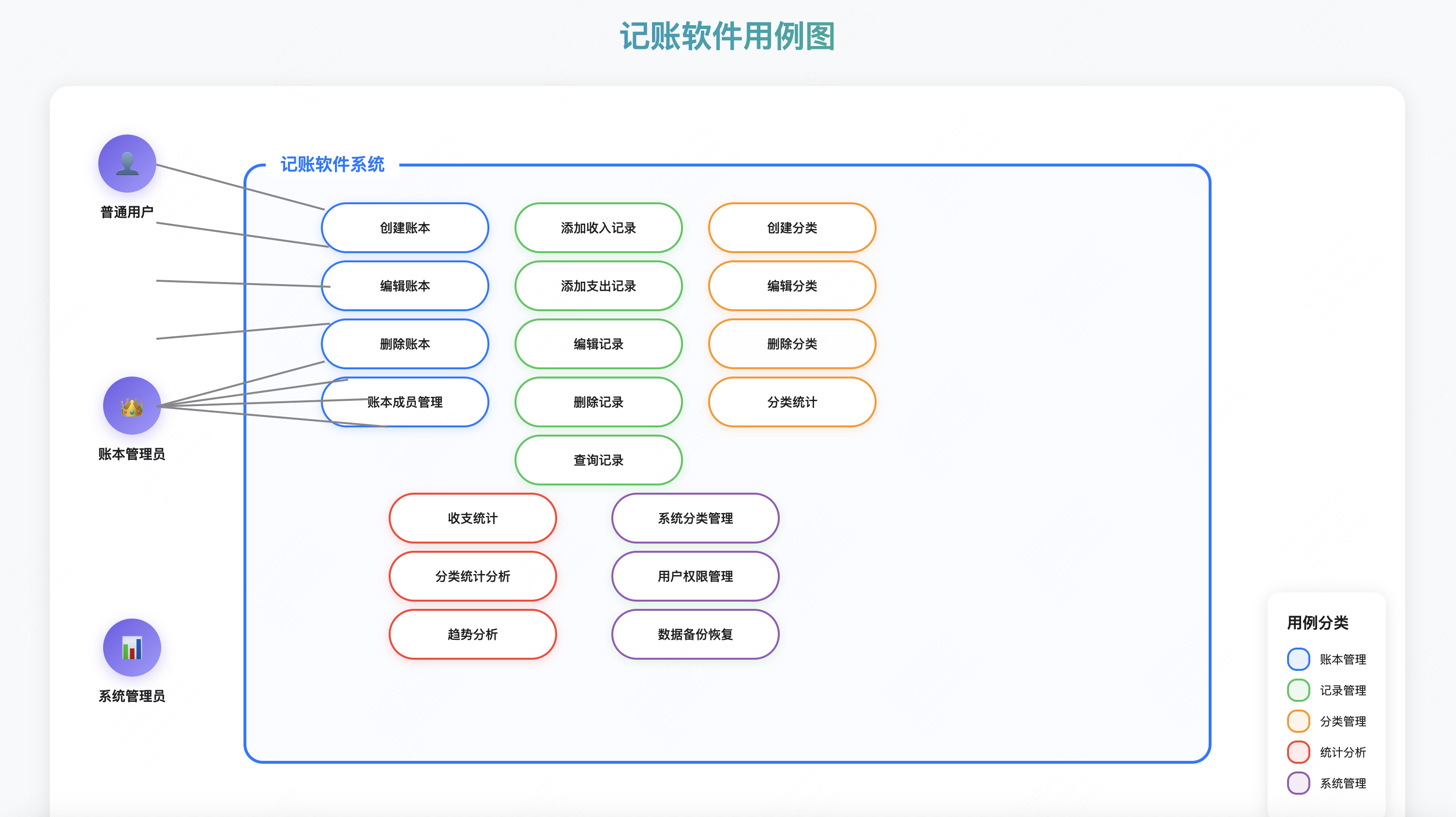The width and height of the screenshot is (1456, 817).
Task: Click the 数据备份恢复 use case
Action: point(695,635)
